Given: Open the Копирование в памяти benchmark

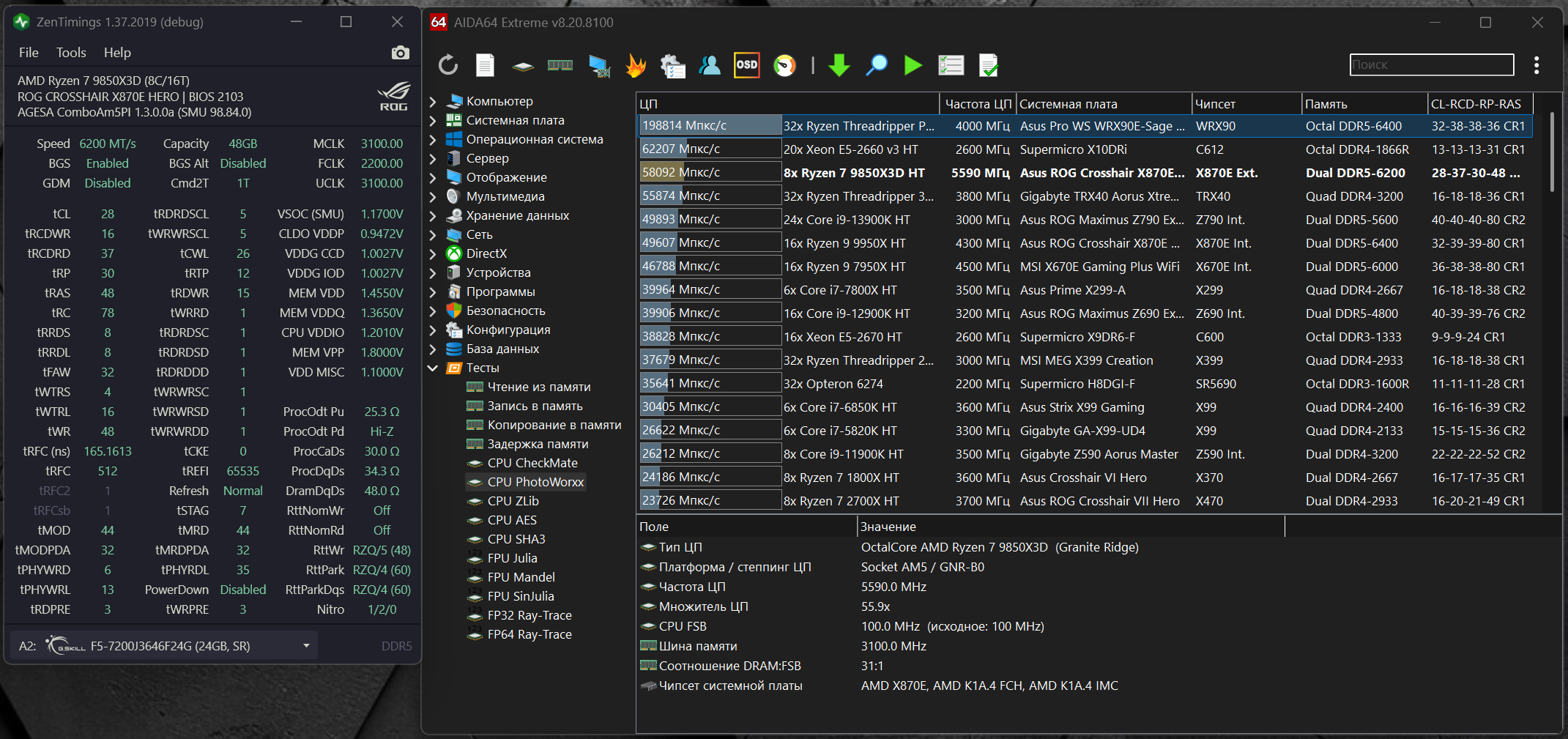Looking at the screenshot, I should [x=554, y=425].
